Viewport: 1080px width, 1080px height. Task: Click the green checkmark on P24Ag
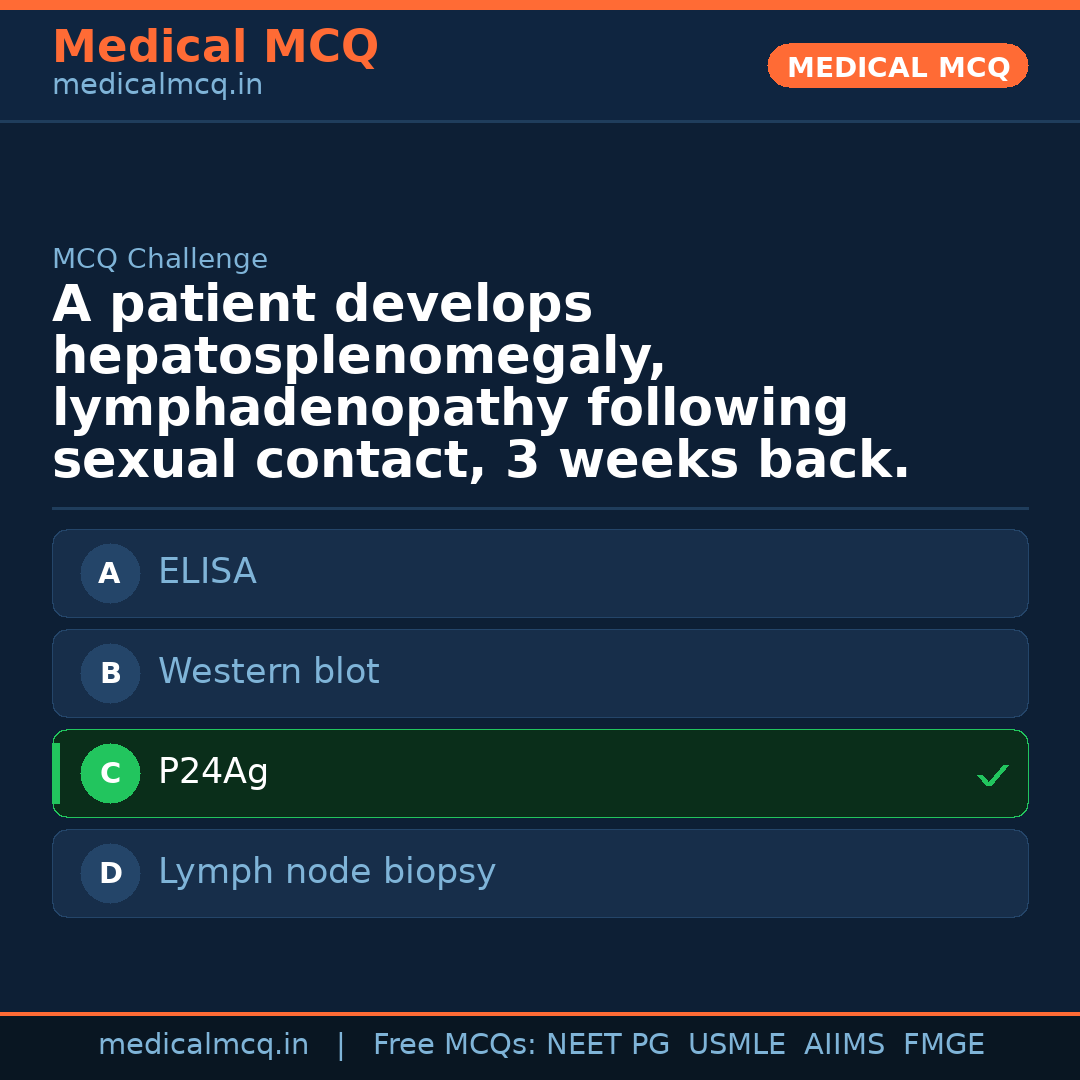[992, 775]
